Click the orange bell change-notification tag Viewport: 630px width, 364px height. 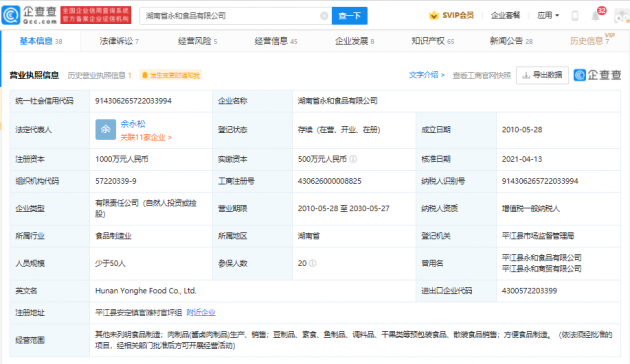coord(171,75)
